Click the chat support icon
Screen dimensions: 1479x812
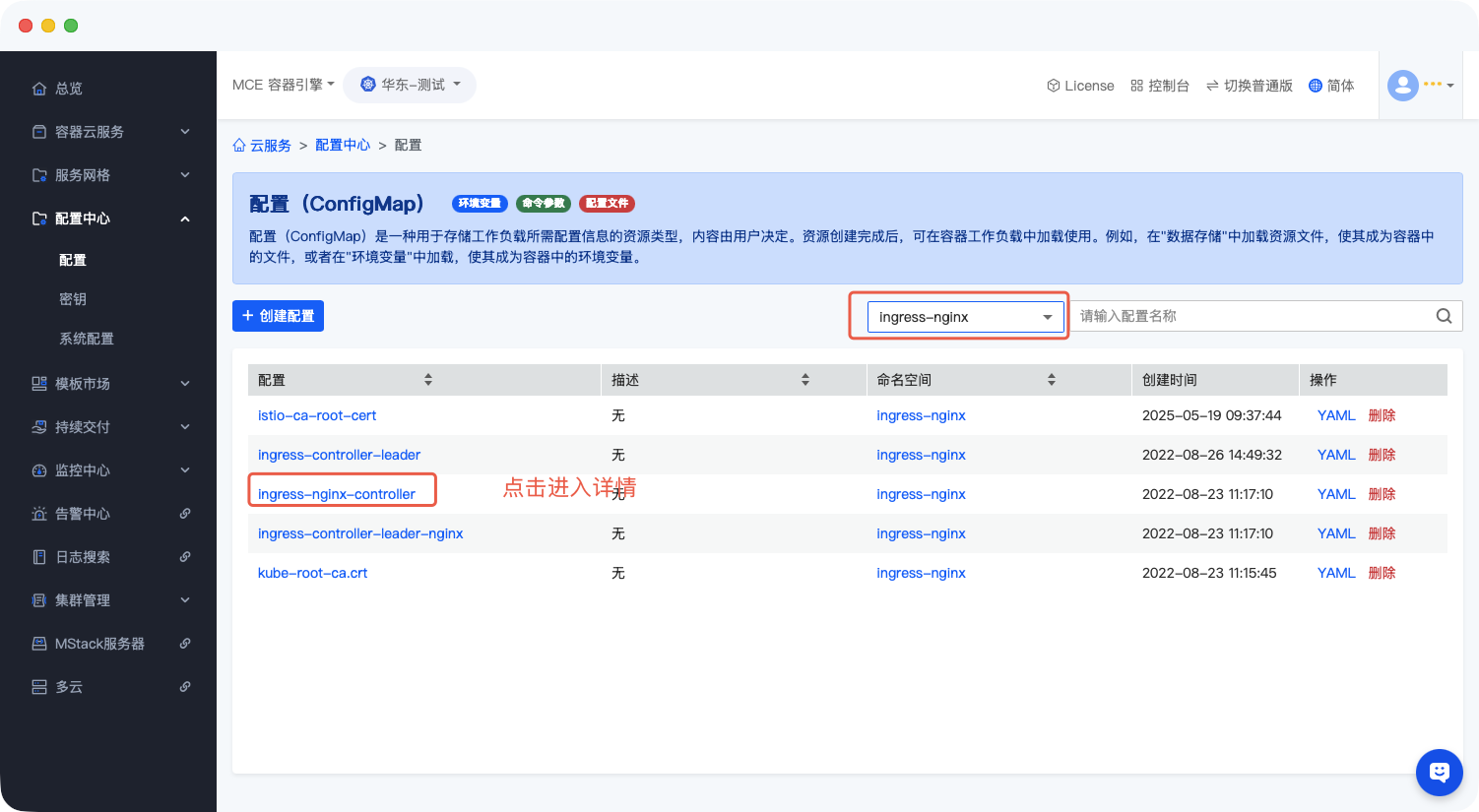coord(1439,773)
